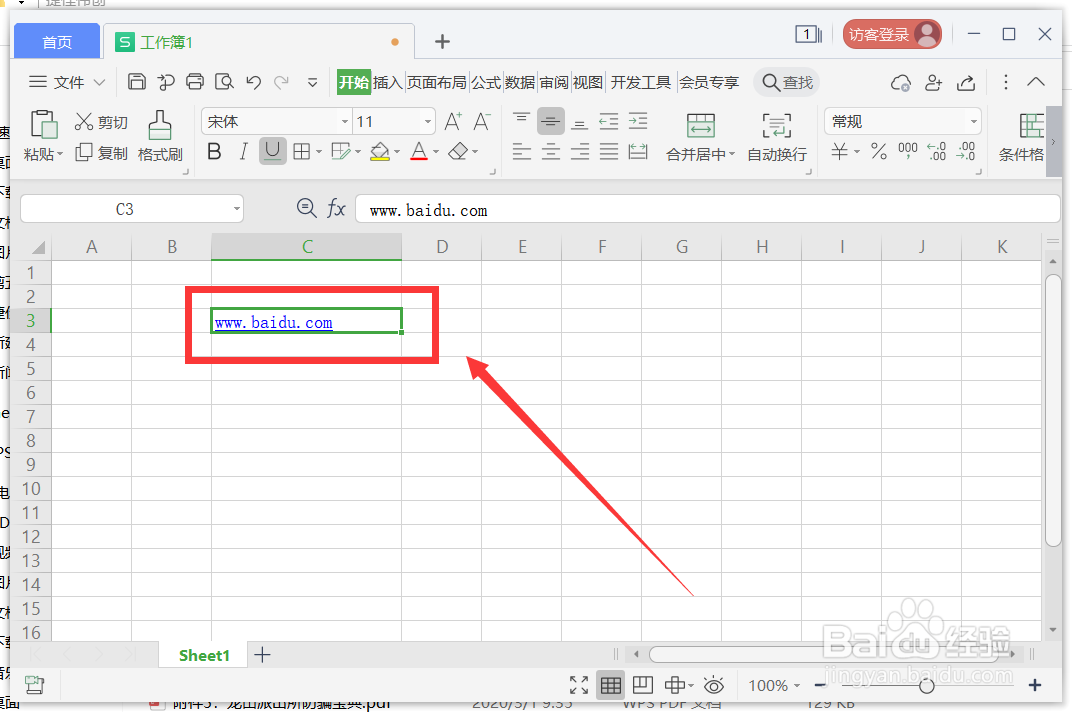
Task: Center text horizontally
Action: (550, 151)
